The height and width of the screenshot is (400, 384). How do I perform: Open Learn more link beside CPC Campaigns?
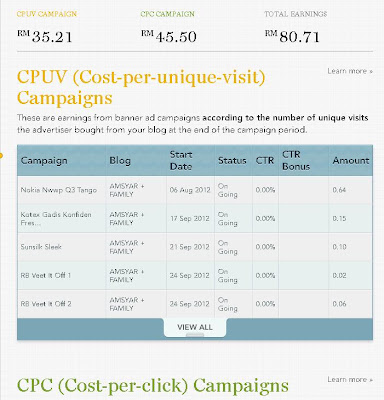(x=350, y=379)
